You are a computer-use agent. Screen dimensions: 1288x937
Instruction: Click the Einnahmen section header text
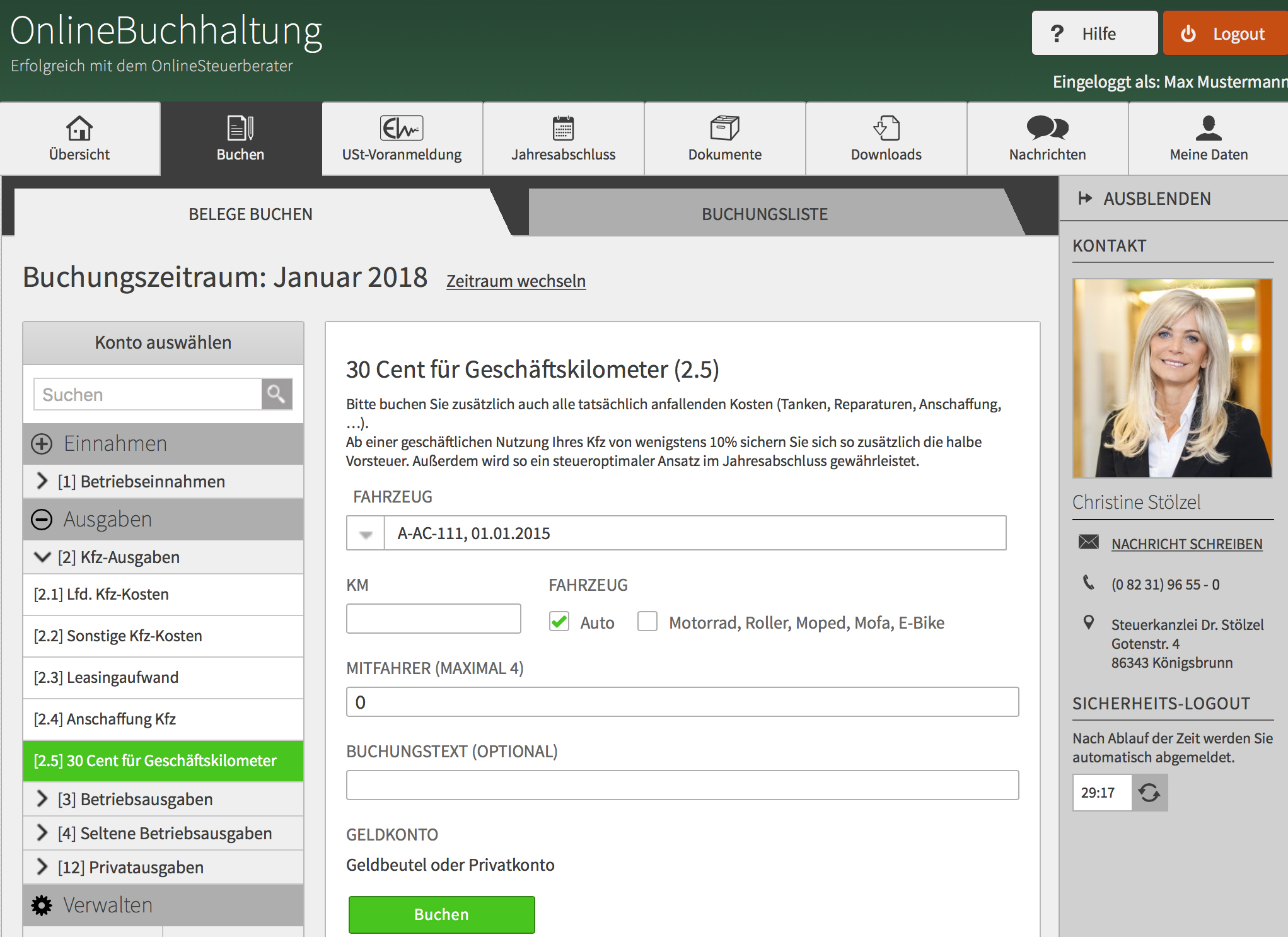(x=115, y=444)
